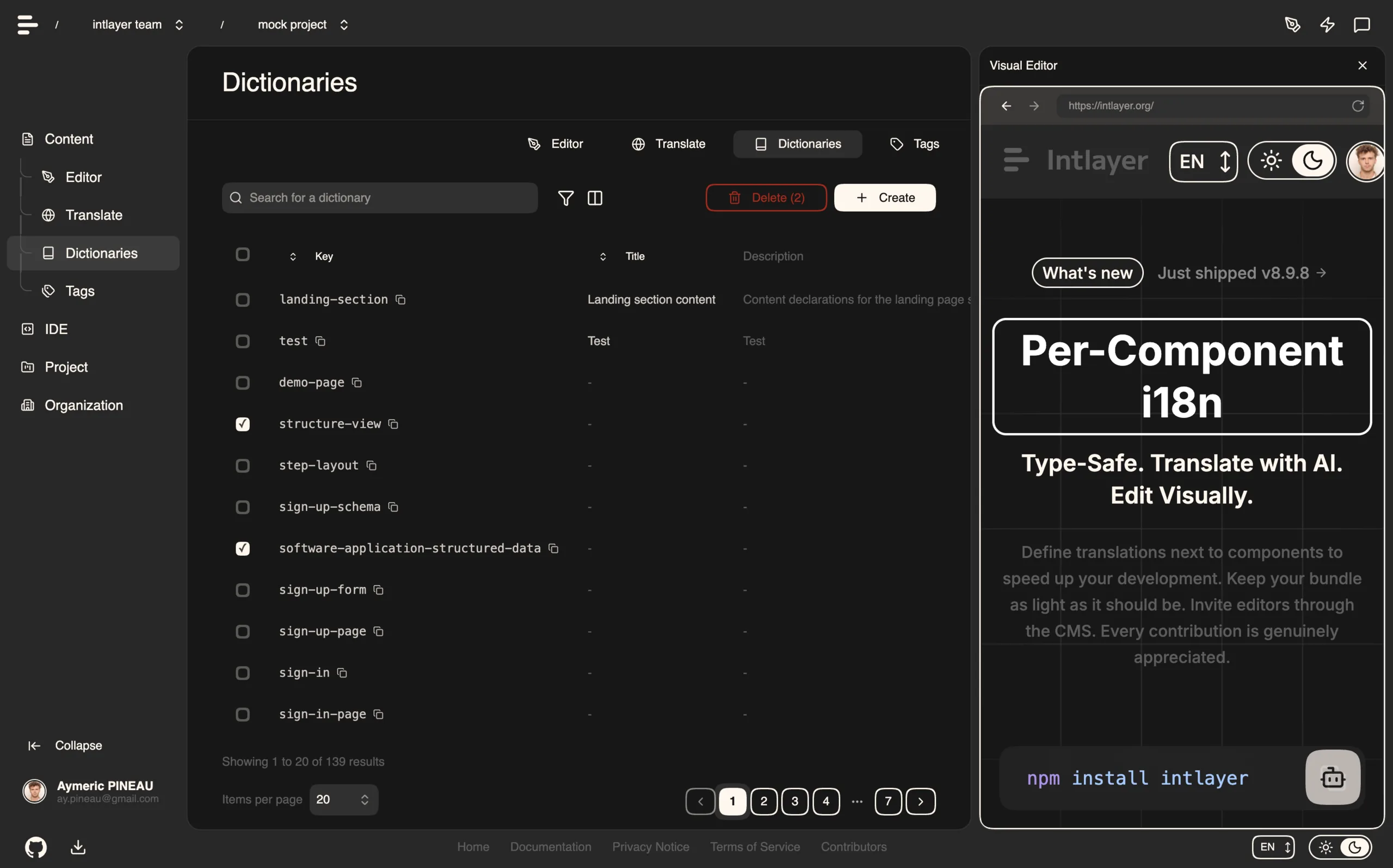Open the filter funnel icon

[565, 198]
